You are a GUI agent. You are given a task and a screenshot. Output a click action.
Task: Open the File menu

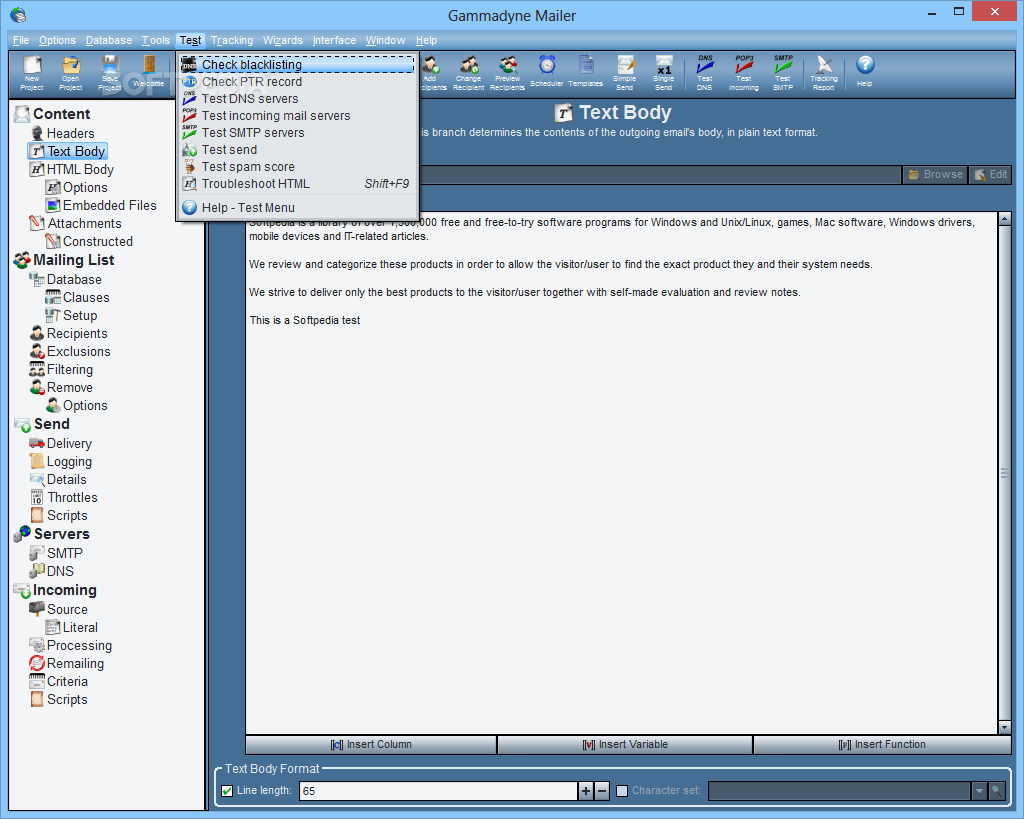(x=21, y=40)
